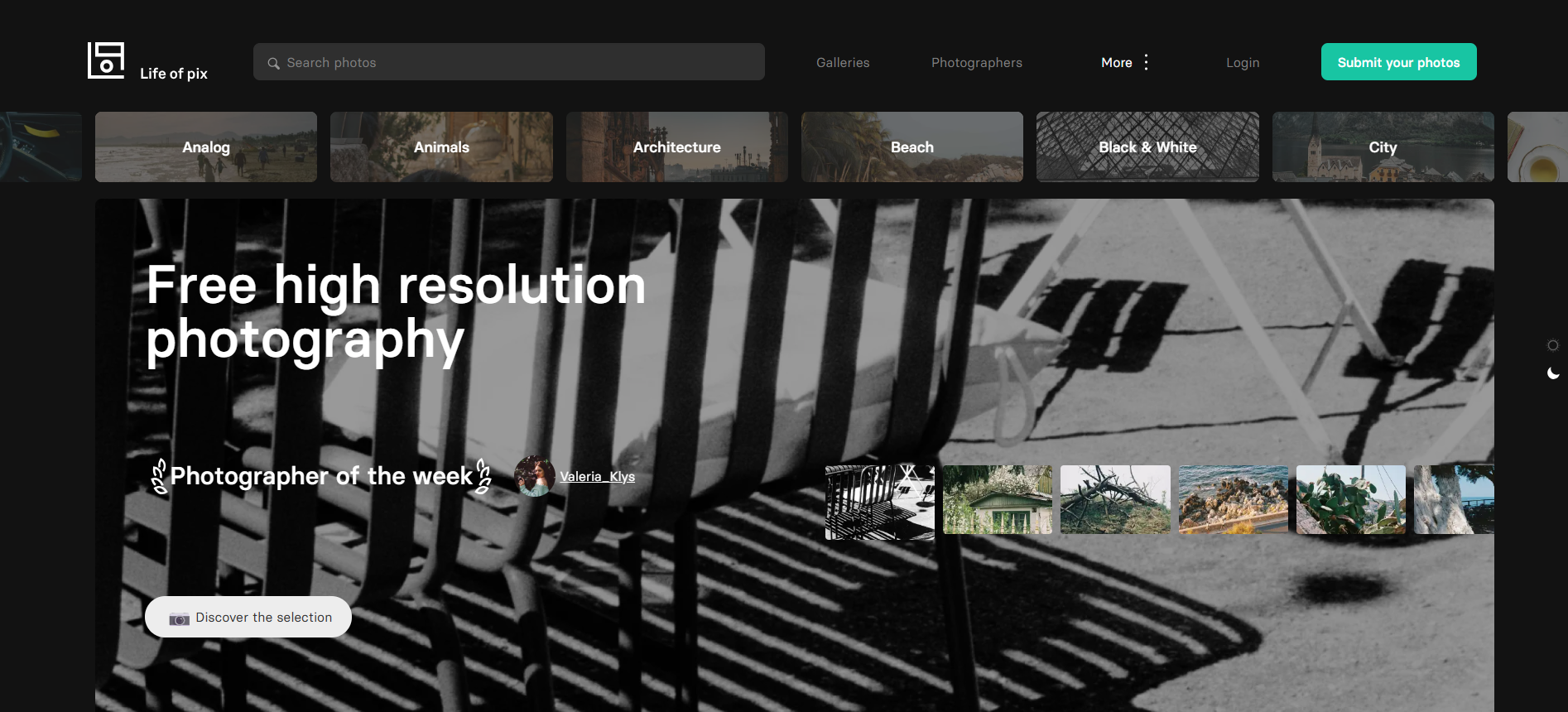Image resolution: width=1568 pixels, height=712 pixels.
Task: Open the Life of pix logo home
Action: click(147, 61)
